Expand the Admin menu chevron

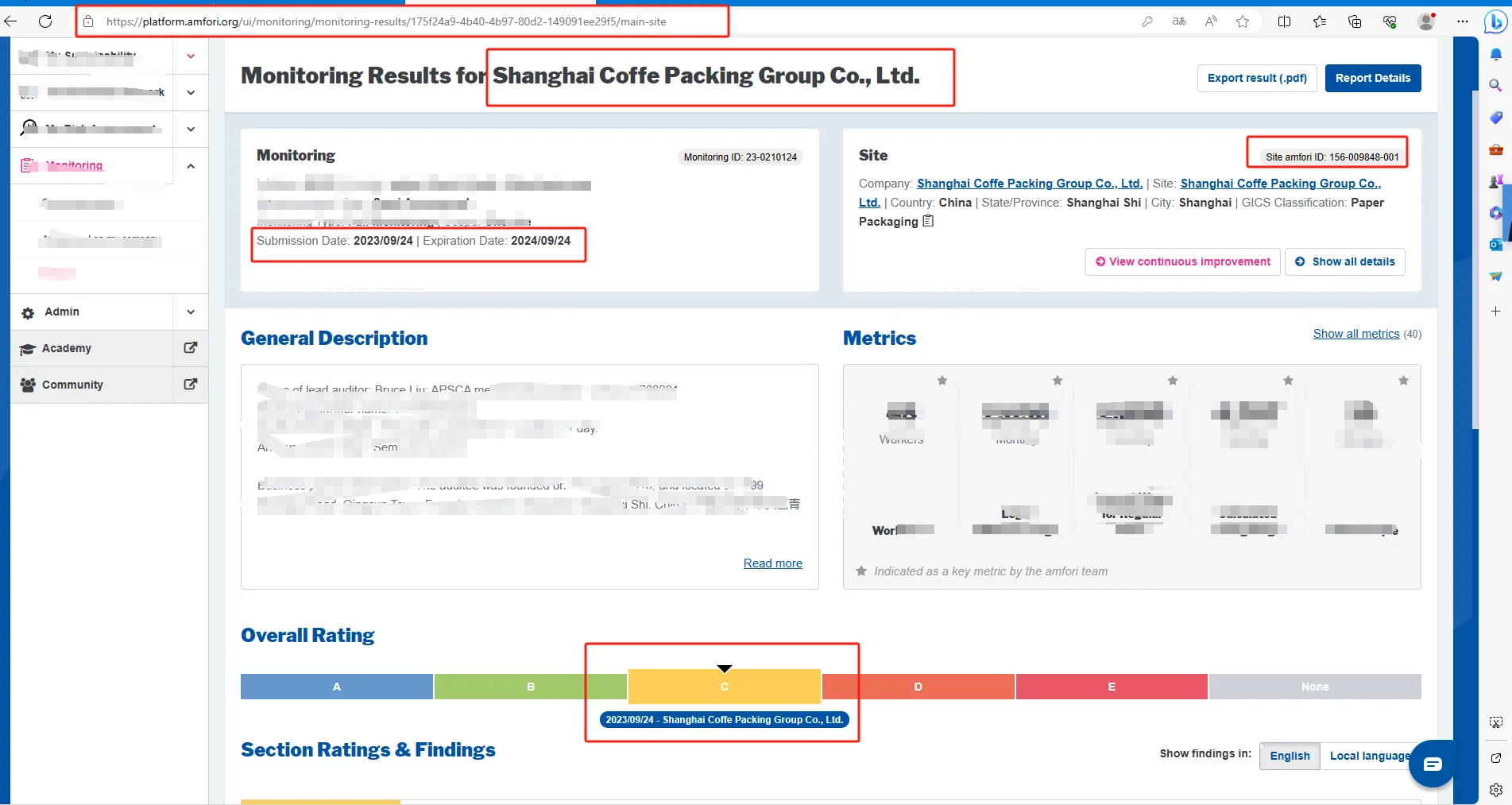191,312
